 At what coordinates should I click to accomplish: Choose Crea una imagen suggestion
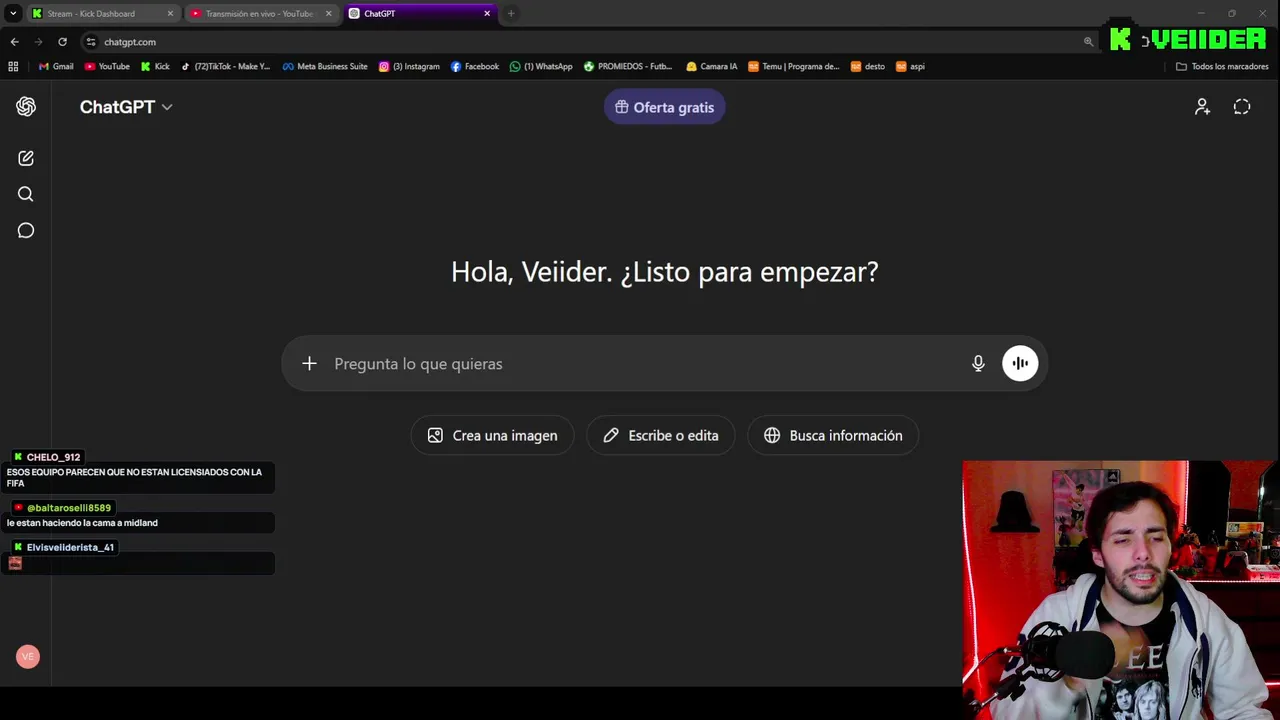pos(492,436)
